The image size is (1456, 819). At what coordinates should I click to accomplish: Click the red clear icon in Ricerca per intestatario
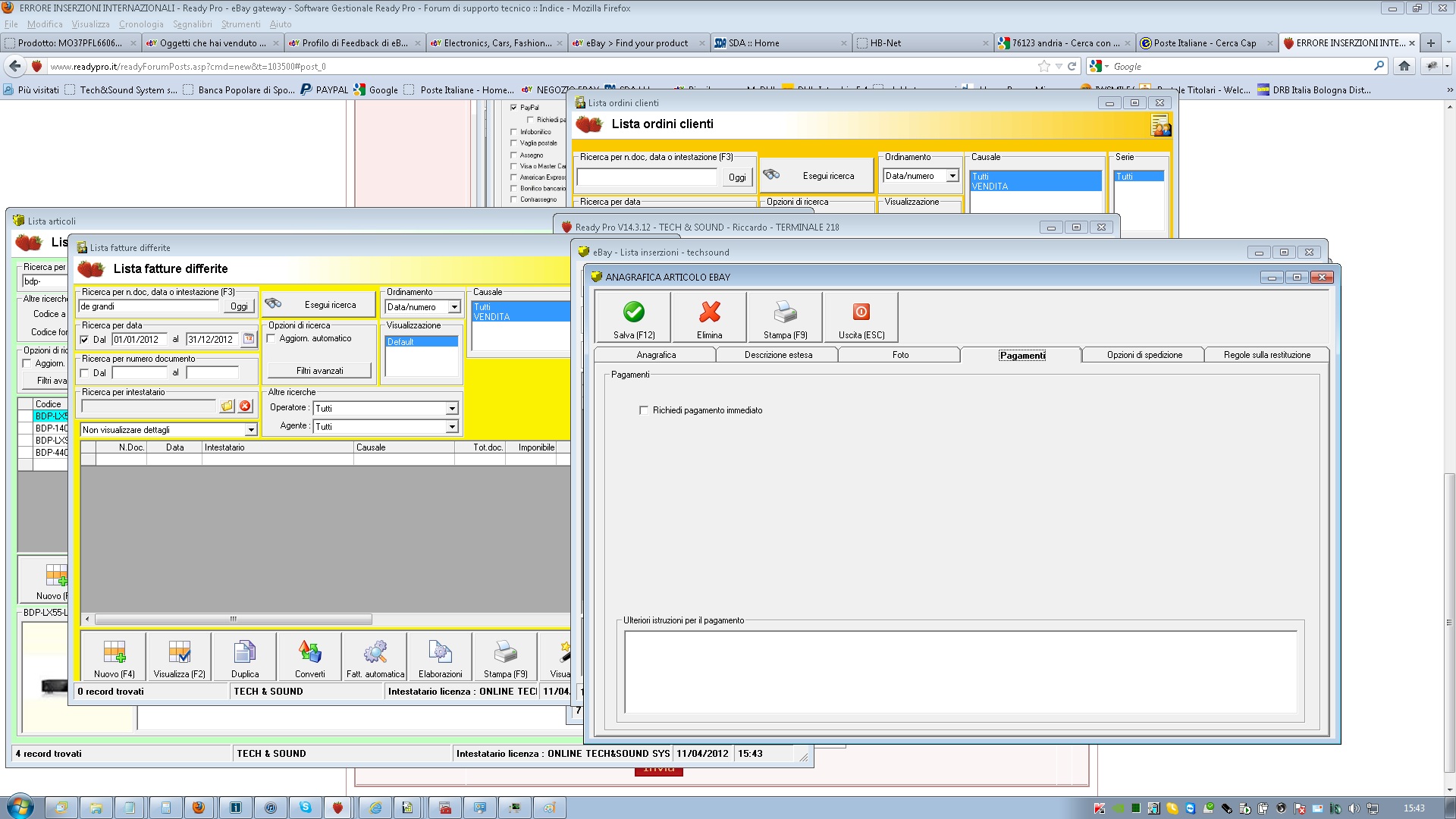pyautogui.click(x=245, y=406)
